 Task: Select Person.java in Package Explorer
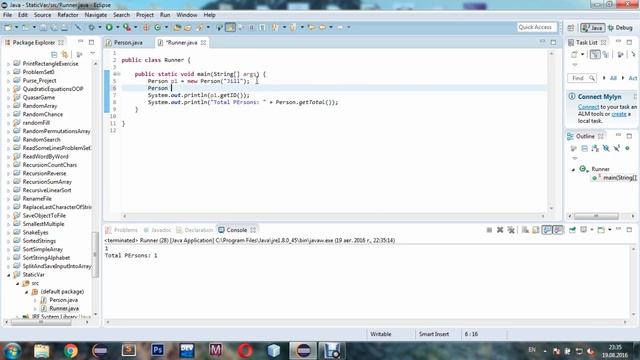(63, 300)
